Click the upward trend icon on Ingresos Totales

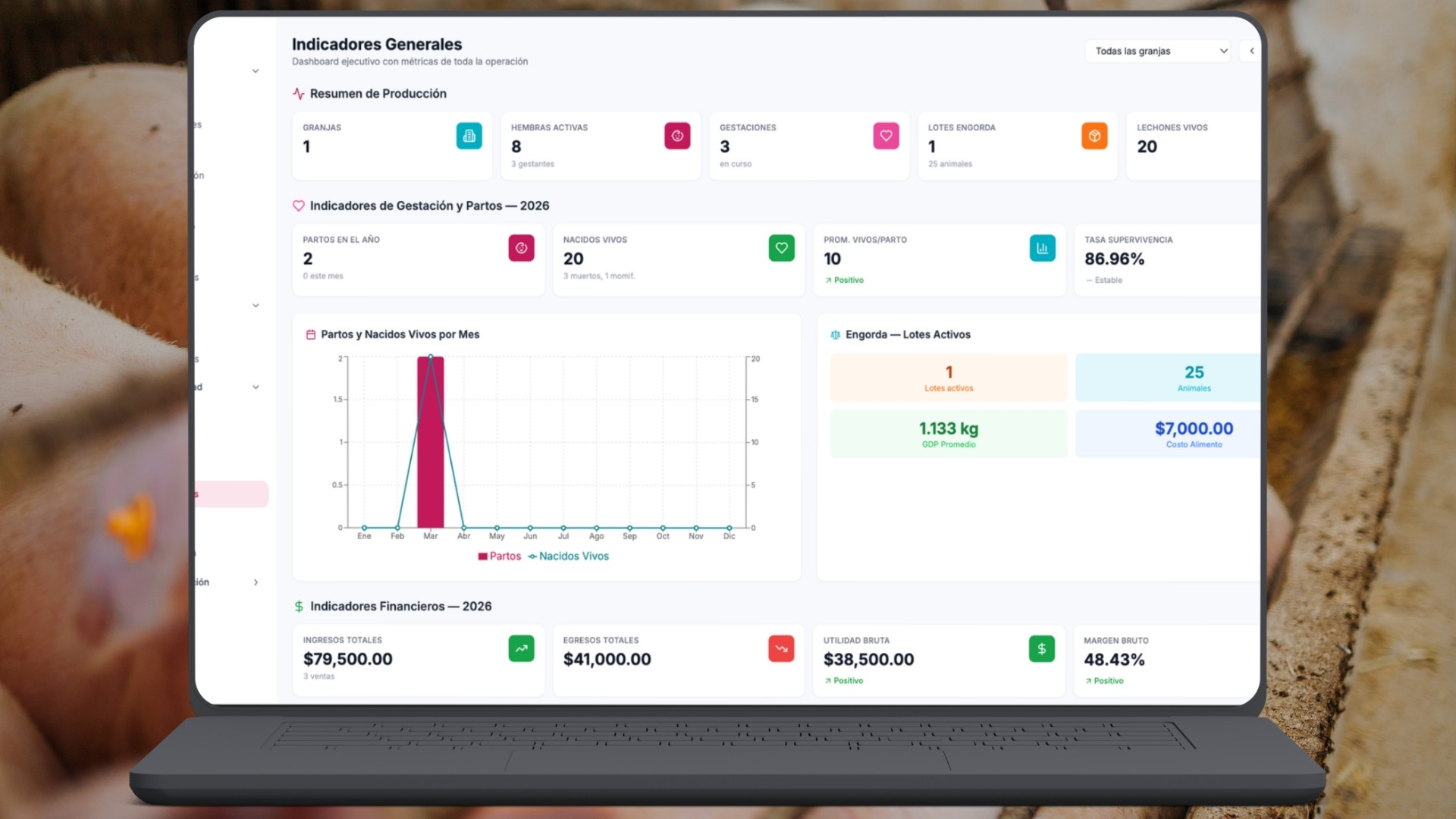point(521,648)
